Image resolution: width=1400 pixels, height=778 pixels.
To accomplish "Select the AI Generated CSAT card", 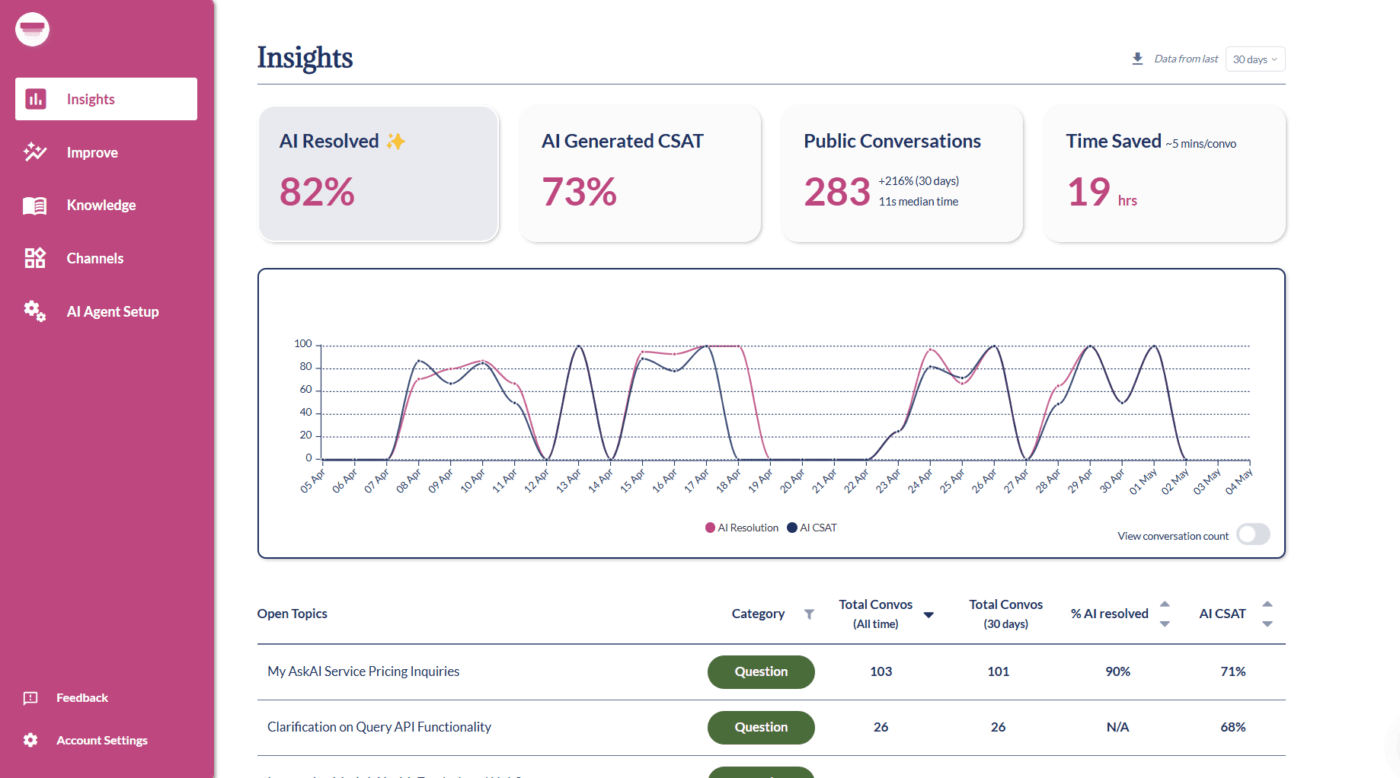I will [x=639, y=174].
